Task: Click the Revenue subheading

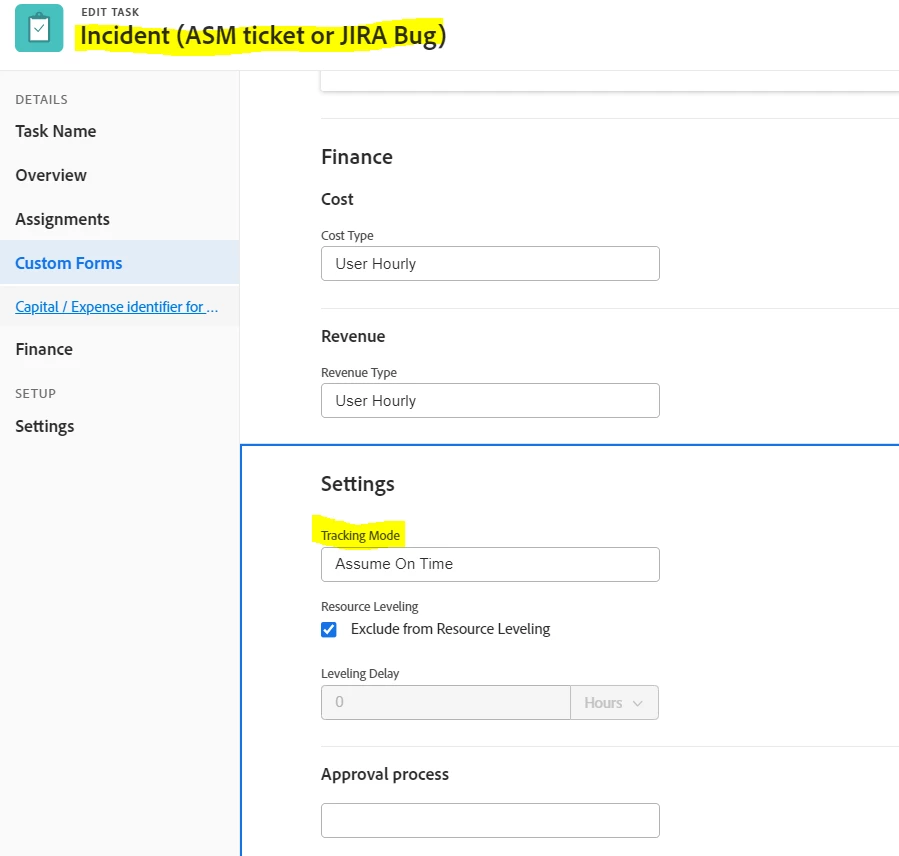Action: (353, 337)
